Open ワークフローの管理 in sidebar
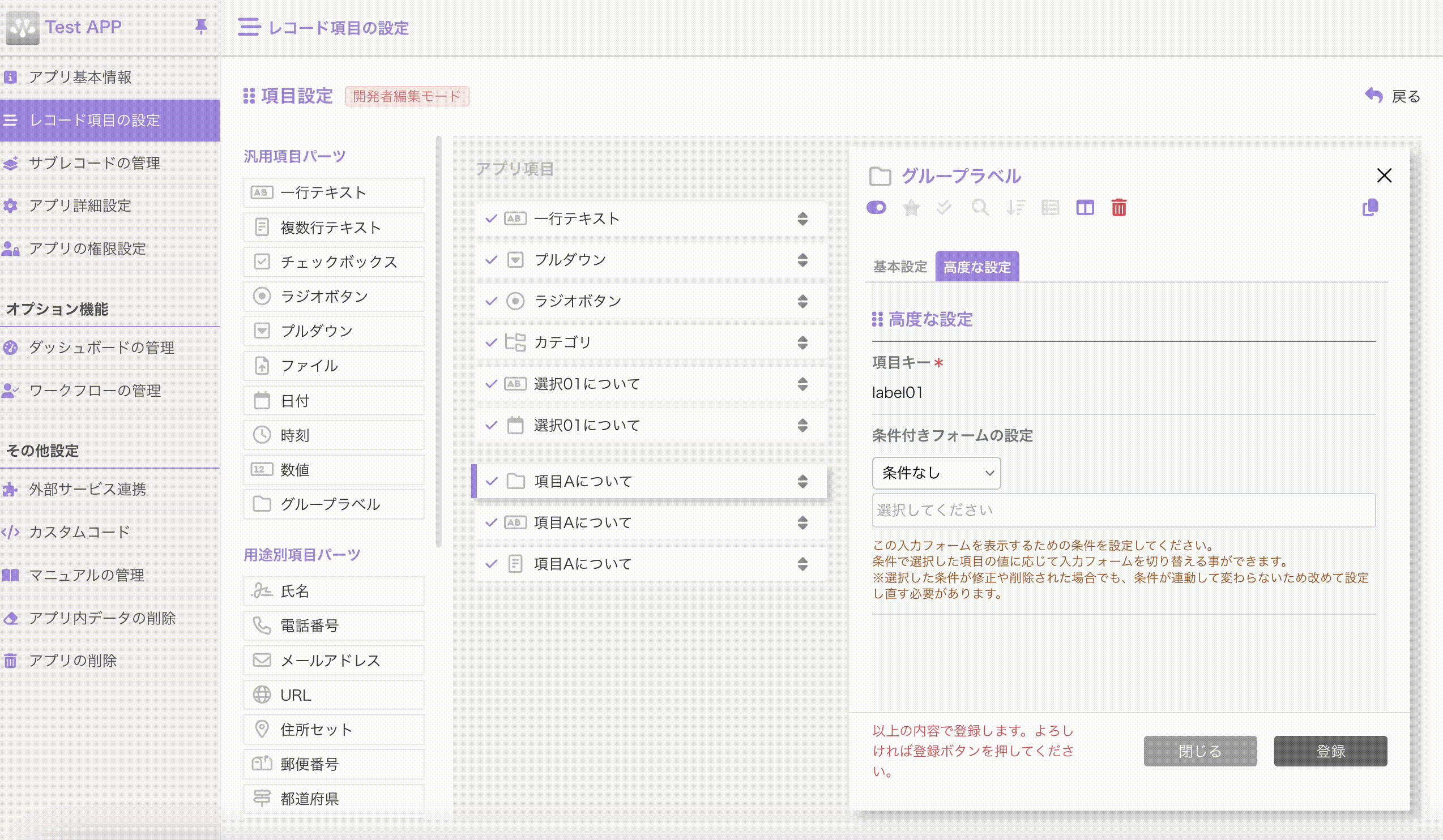Viewport: 1443px width, 840px height. (110, 391)
